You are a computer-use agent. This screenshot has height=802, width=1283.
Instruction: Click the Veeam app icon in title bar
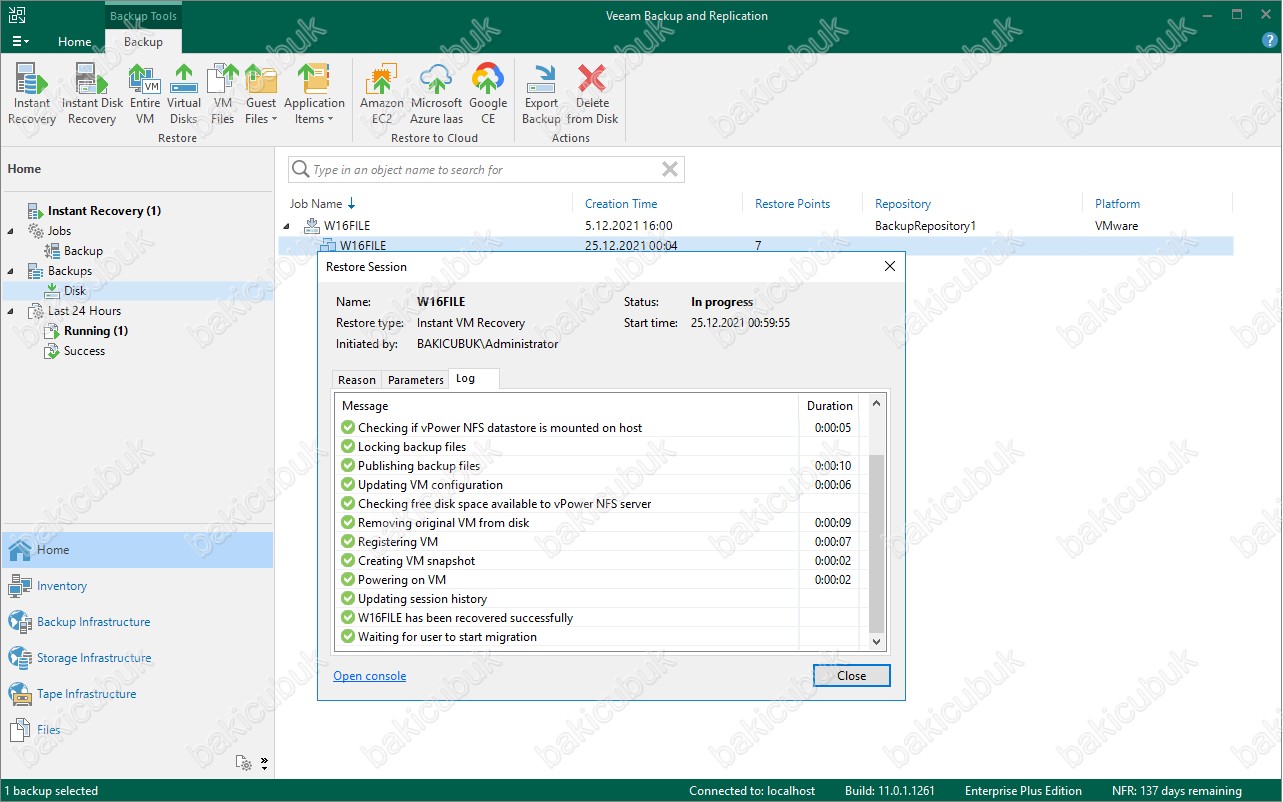[x=17, y=16]
